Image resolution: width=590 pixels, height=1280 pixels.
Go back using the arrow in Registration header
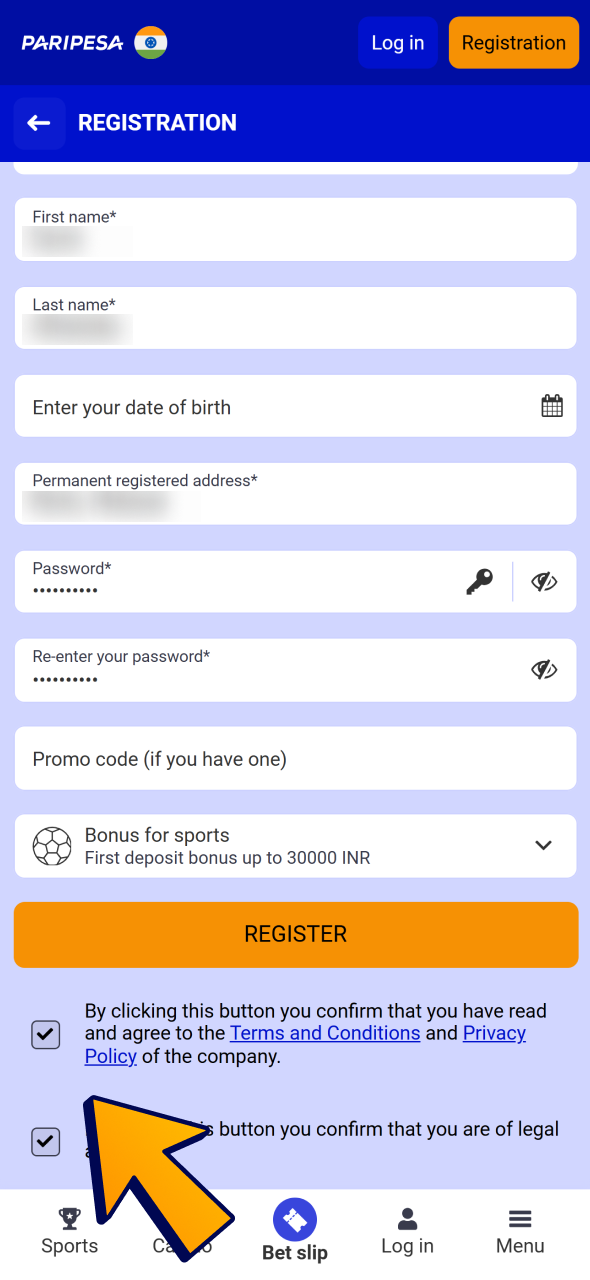tap(38, 122)
